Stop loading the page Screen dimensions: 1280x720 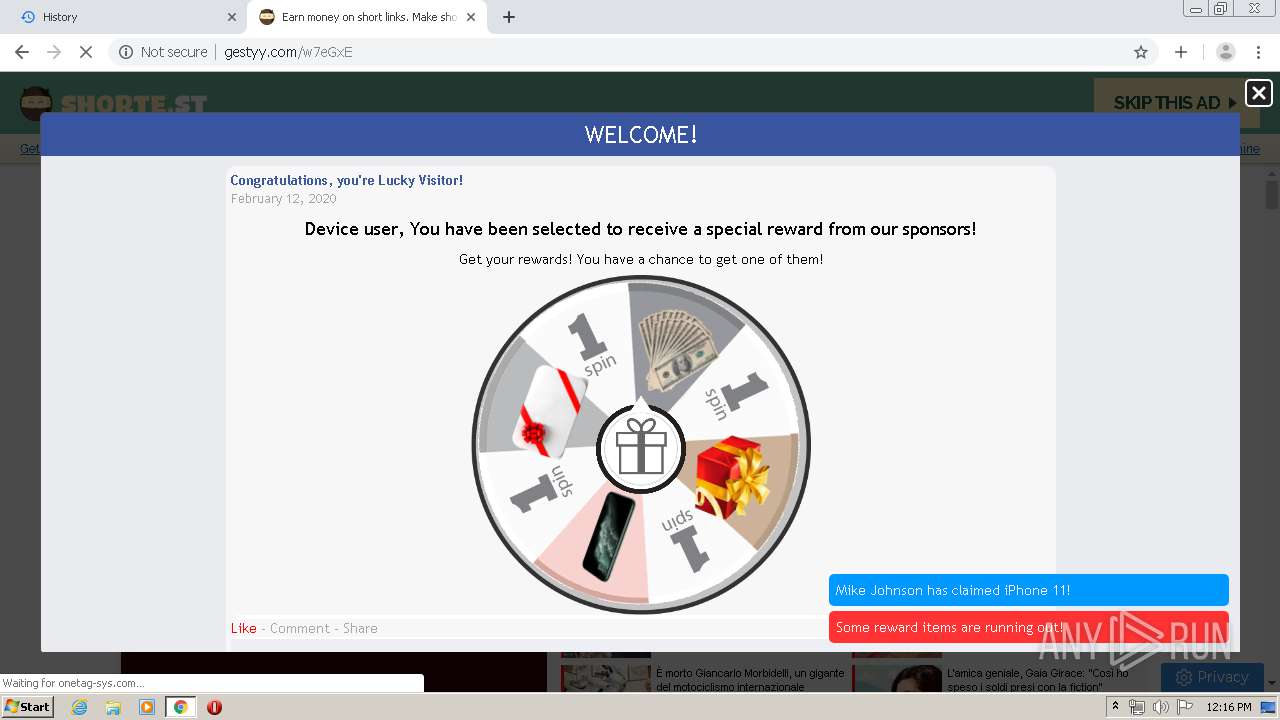coord(86,52)
